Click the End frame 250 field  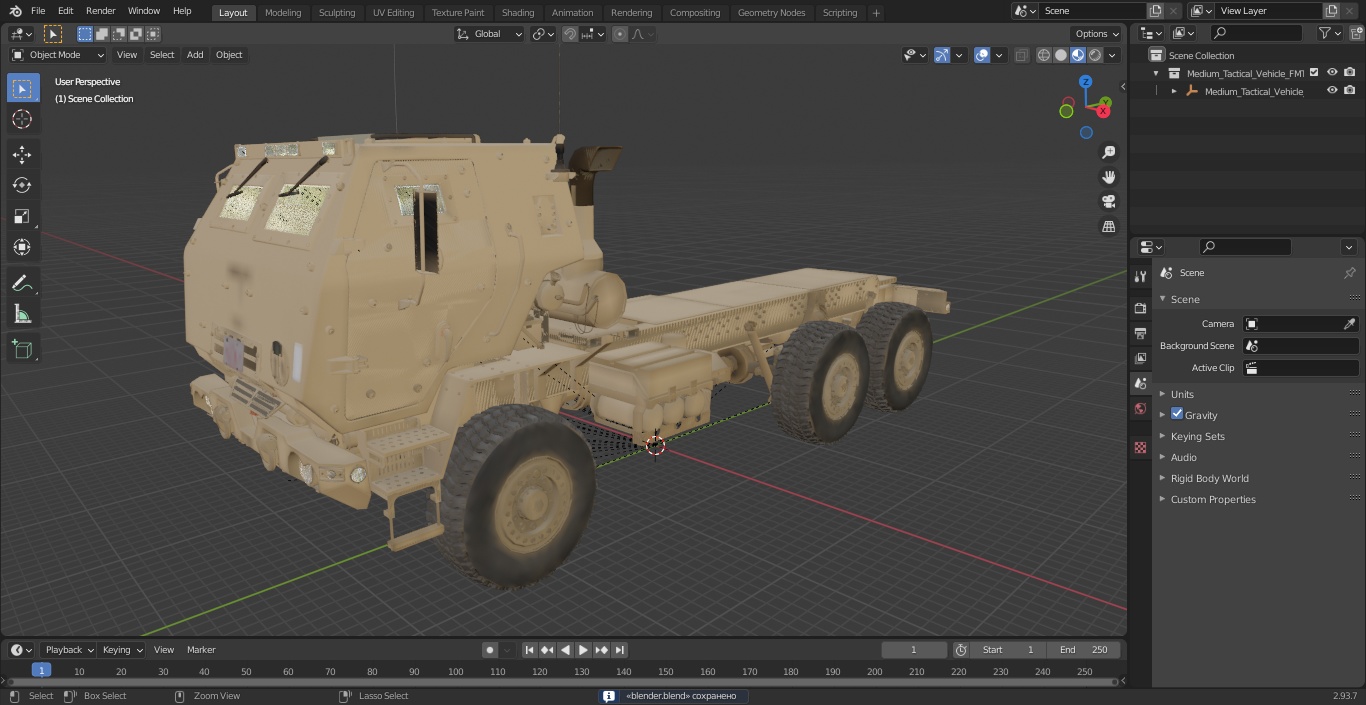[1083, 650]
